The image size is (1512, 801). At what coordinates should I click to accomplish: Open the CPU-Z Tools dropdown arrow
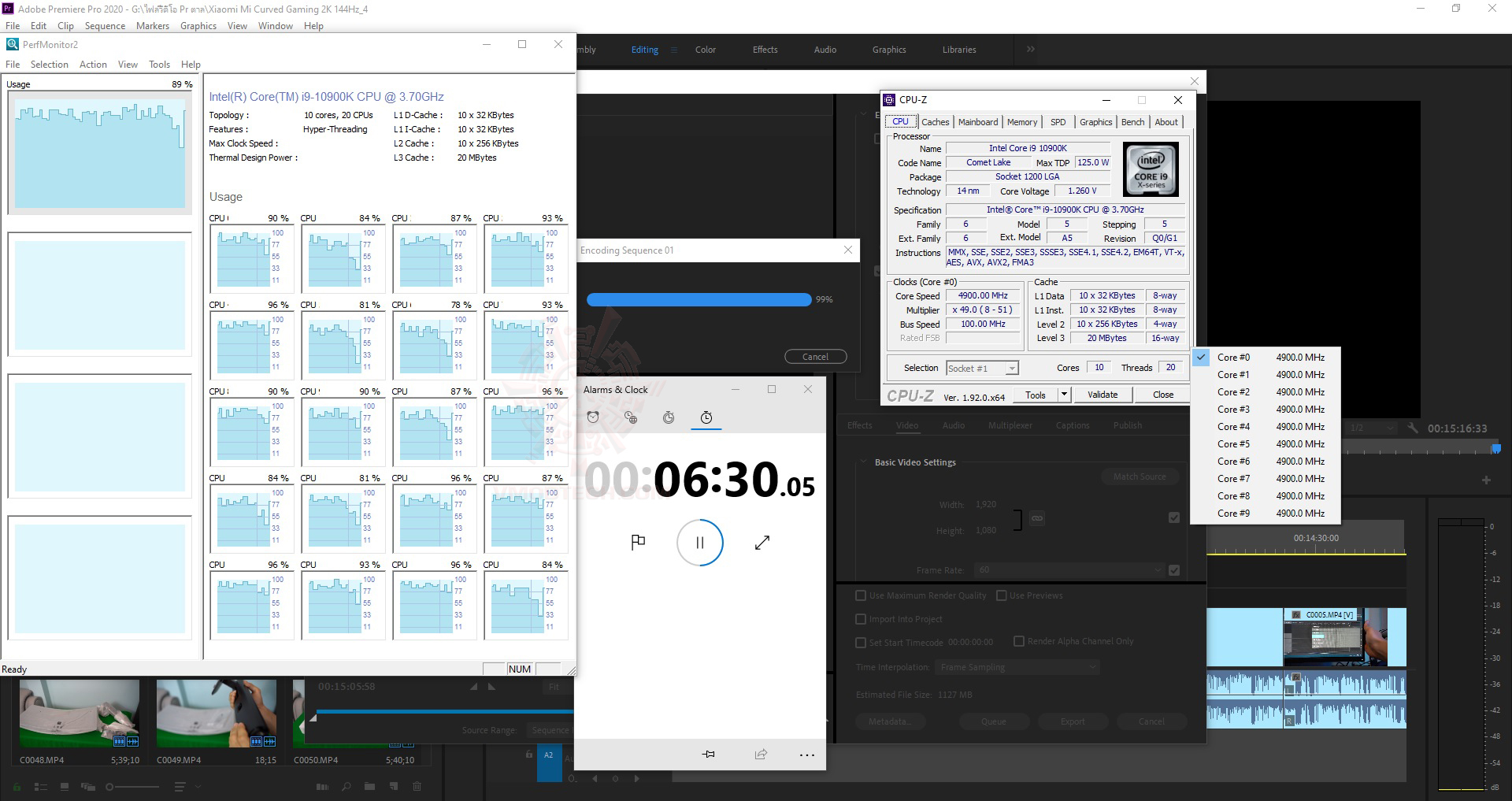[x=1064, y=395]
